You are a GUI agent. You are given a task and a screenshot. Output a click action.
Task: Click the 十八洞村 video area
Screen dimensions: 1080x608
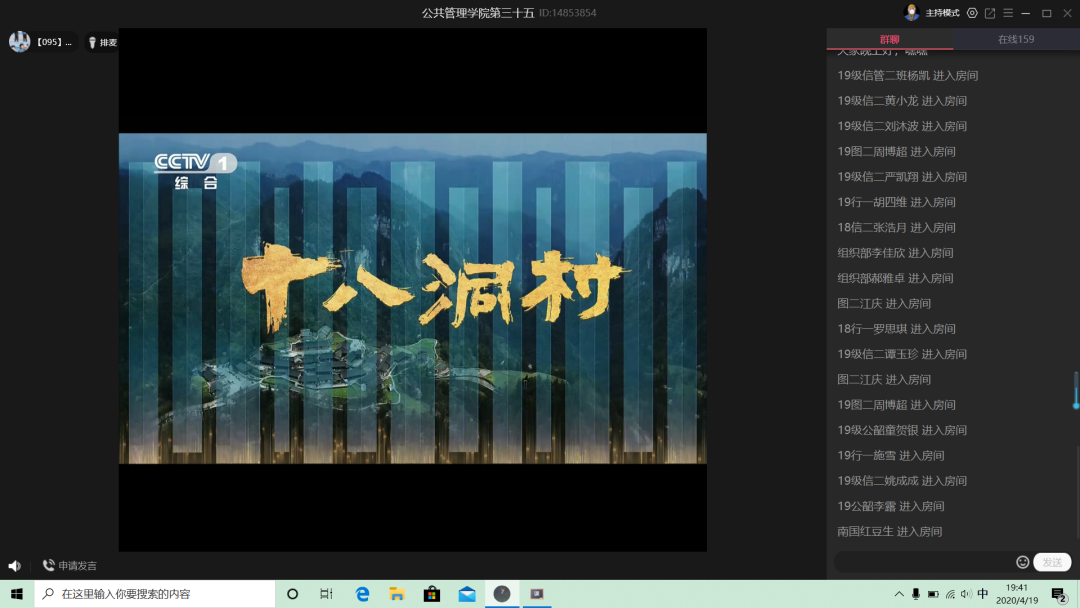413,298
